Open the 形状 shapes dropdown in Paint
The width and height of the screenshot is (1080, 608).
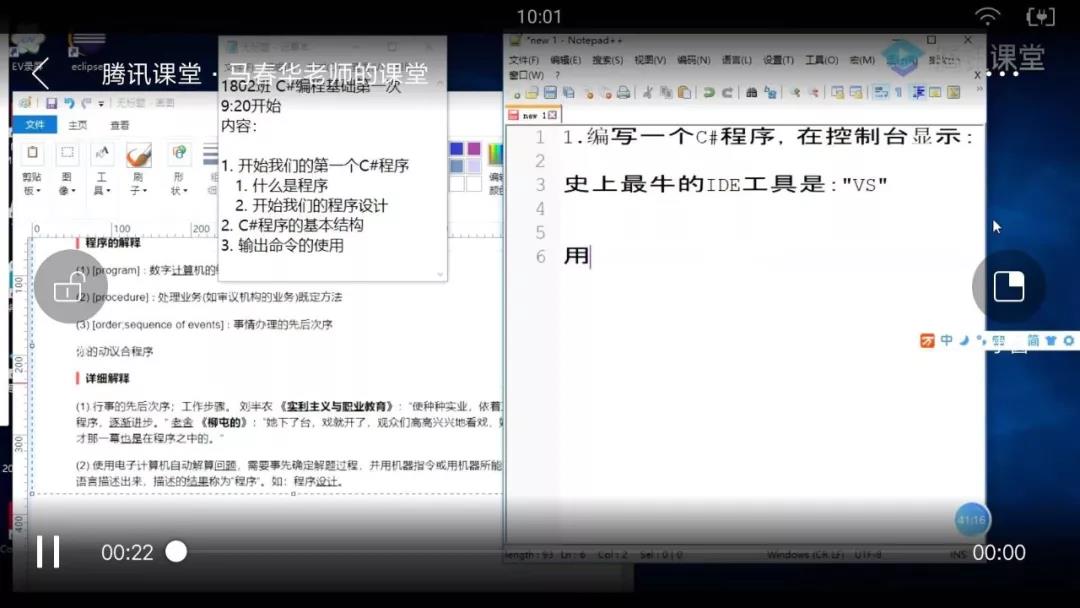tap(178, 184)
